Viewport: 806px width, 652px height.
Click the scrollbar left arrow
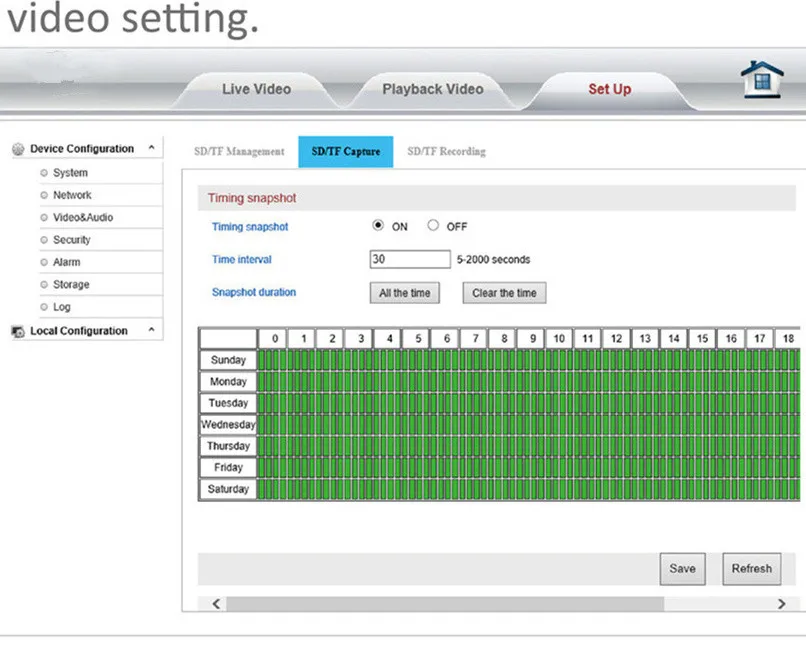pos(216,604)
